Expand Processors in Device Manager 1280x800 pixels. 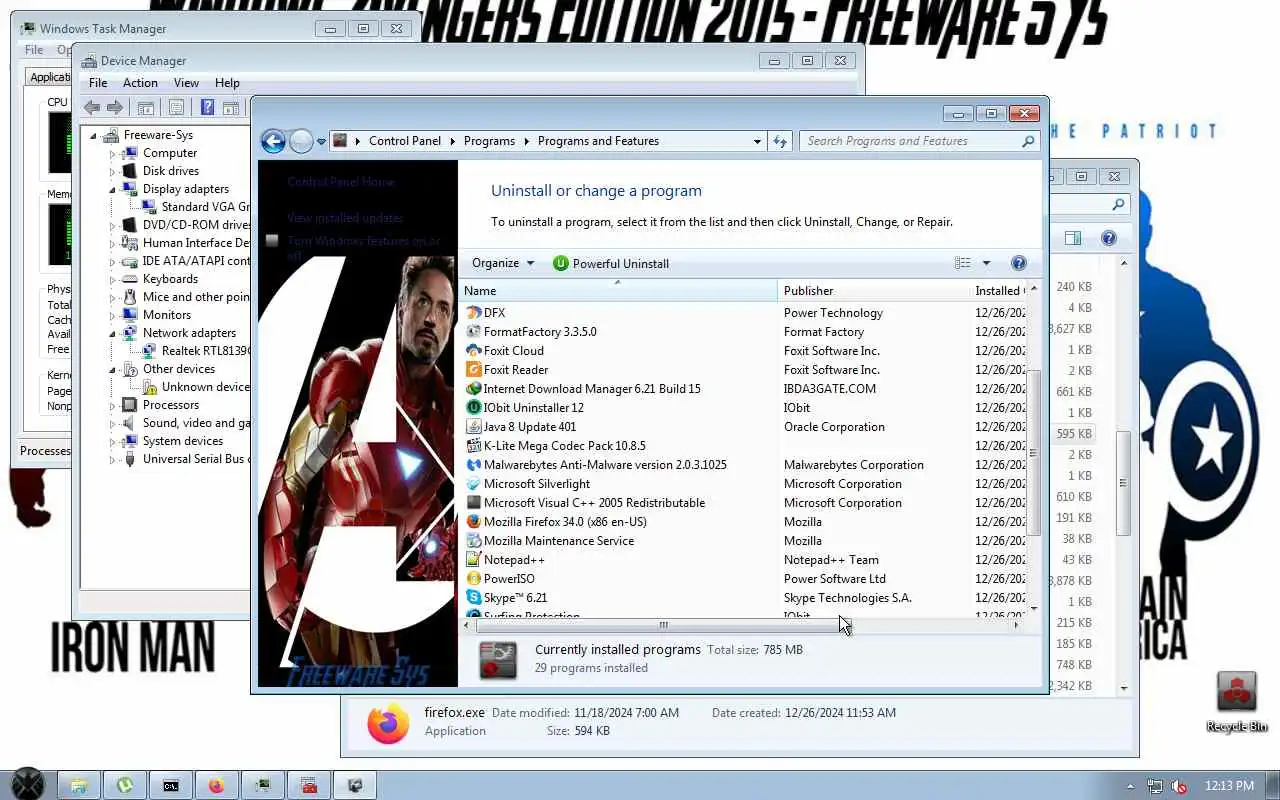coord(113,406)
